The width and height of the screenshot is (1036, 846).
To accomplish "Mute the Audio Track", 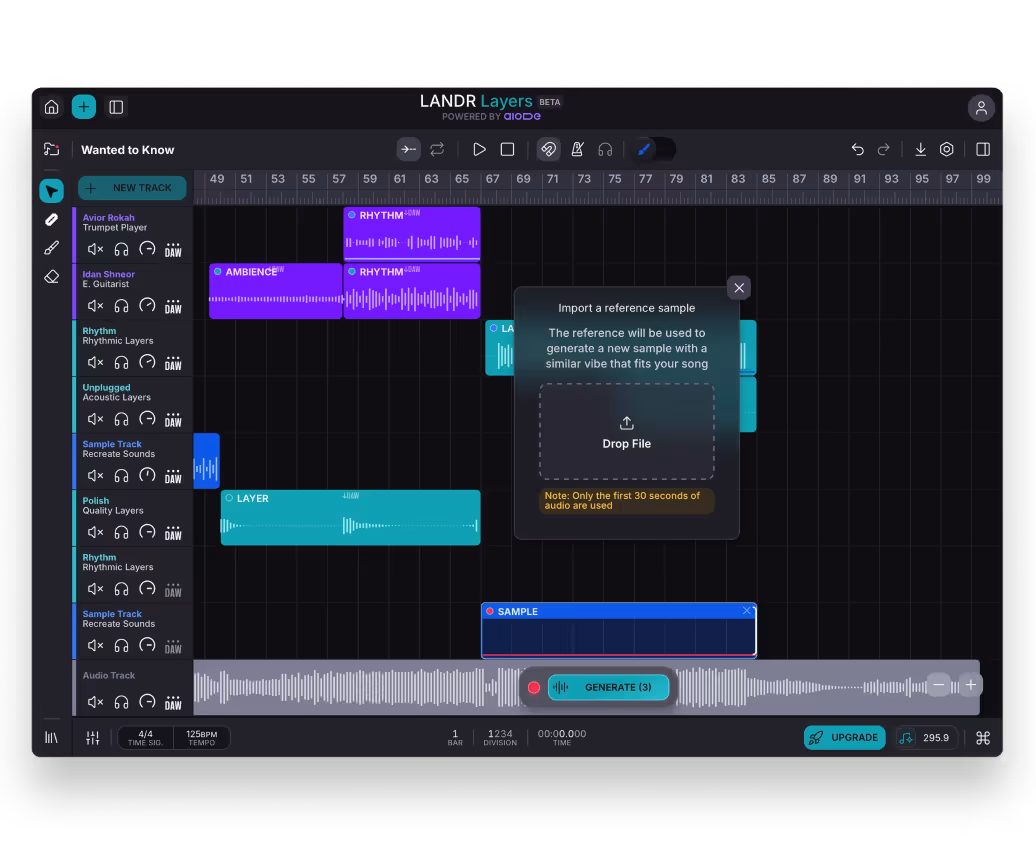I will click(x=96, y=702).
